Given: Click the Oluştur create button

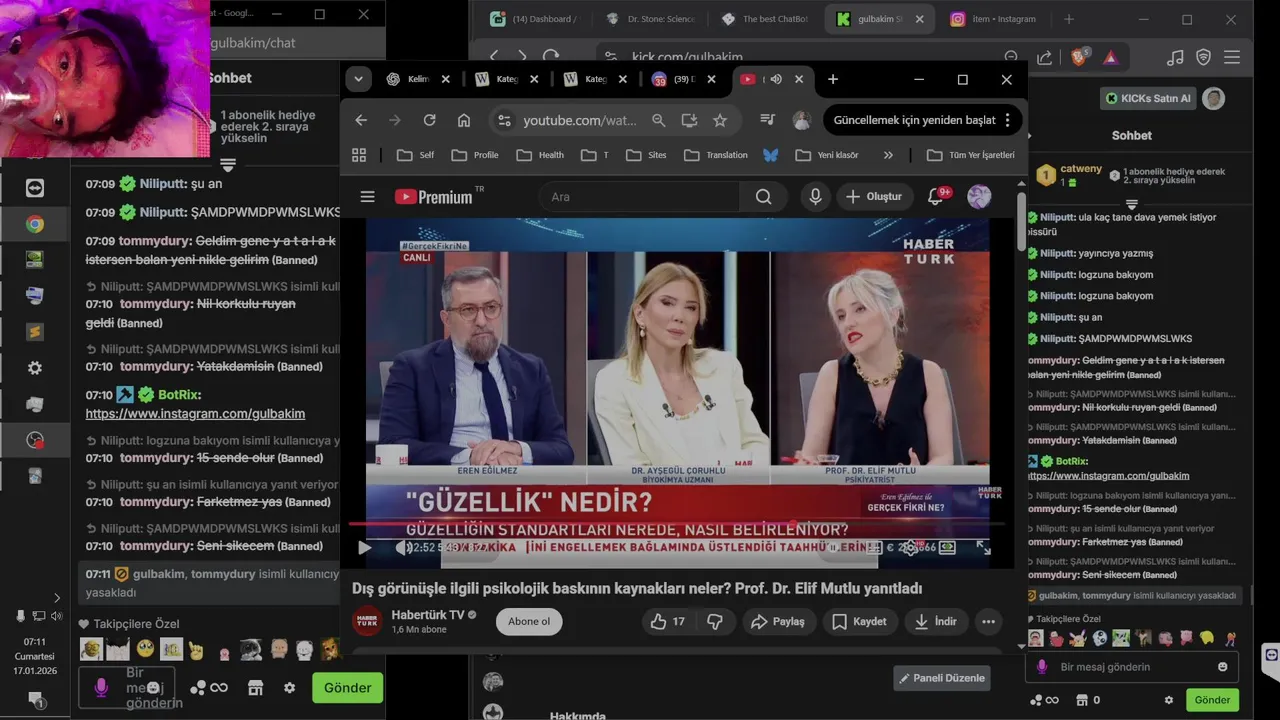Looking at the screenshot, I should [873, 197].
